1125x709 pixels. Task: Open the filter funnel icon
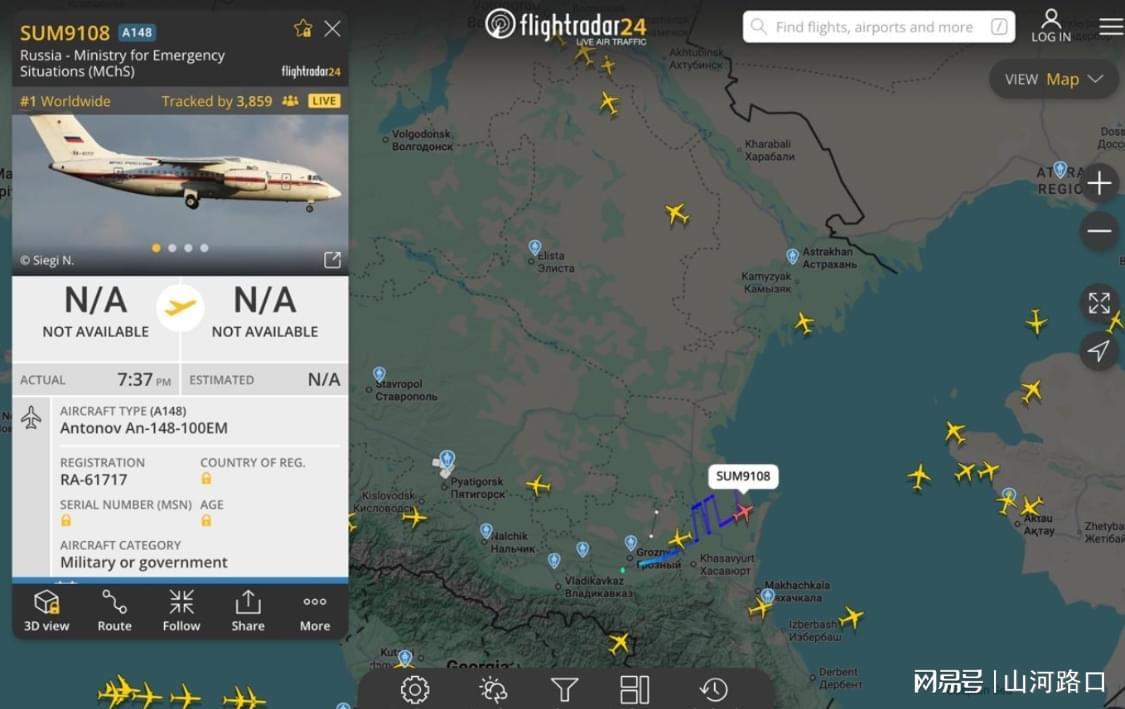(x=565, y=690)
